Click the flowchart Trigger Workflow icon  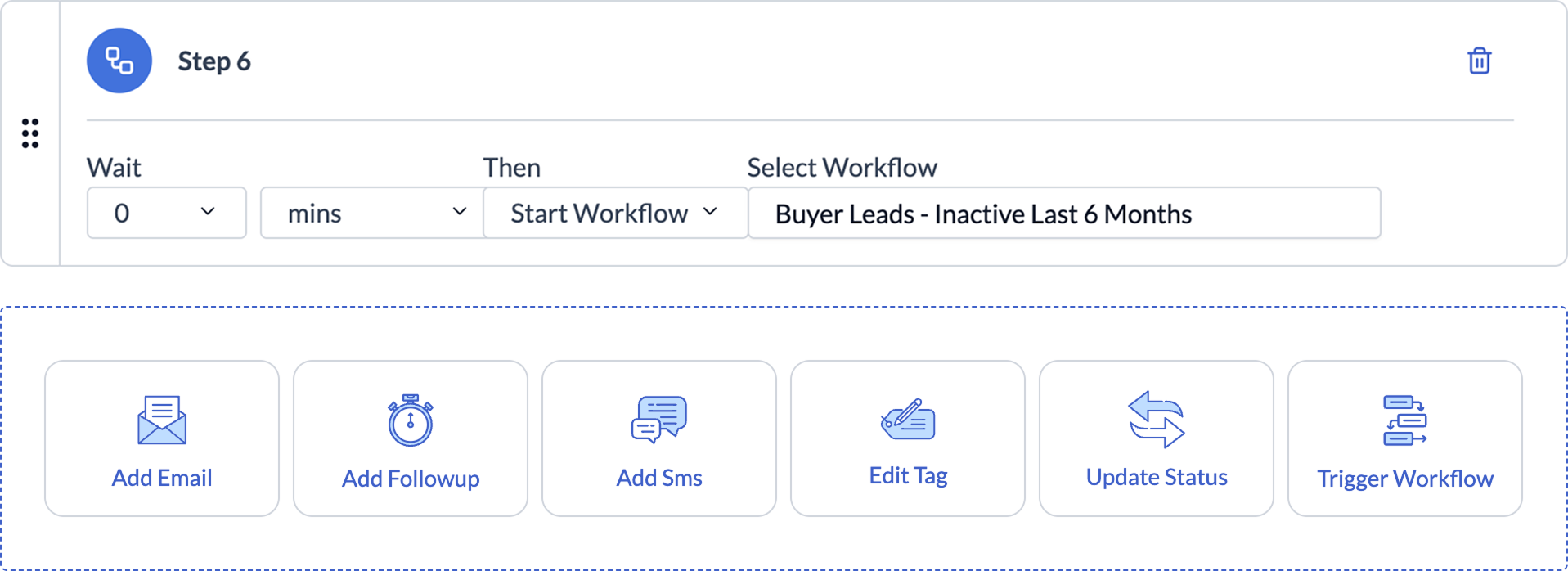pos(1404,420)
